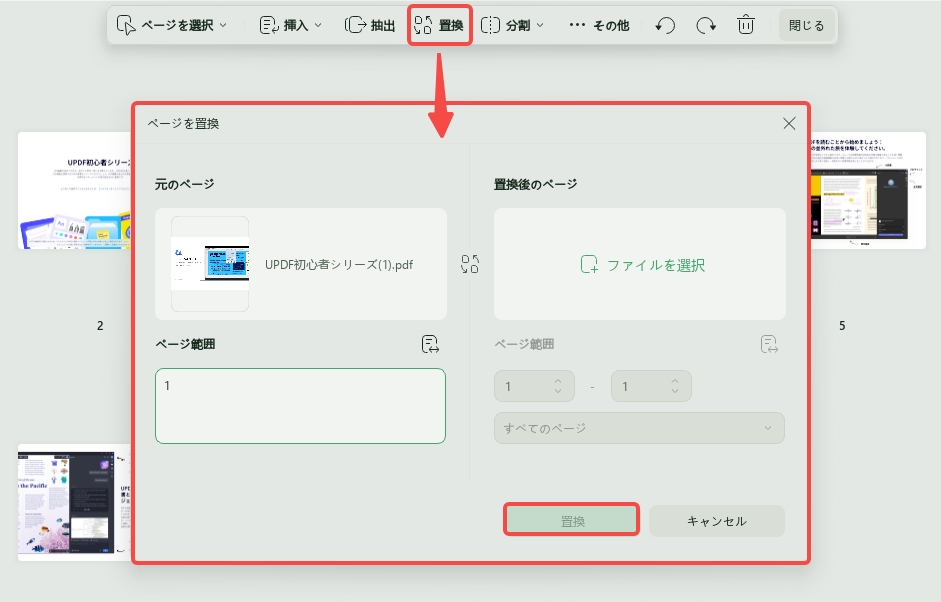Select the page 5 thumbnail behind the dialog
This screenshot has height=602, width=941.
[x=868, y=191]
